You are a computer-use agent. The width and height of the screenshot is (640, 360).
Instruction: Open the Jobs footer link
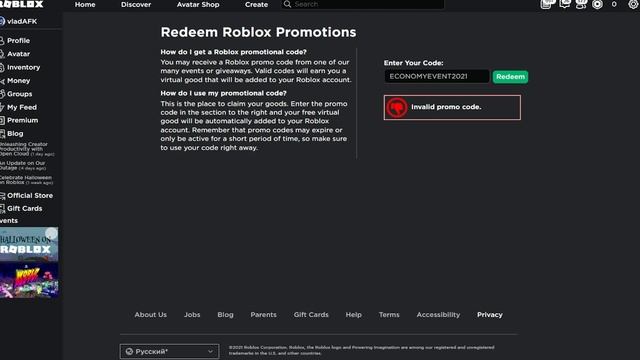click(x=192, y=315)
